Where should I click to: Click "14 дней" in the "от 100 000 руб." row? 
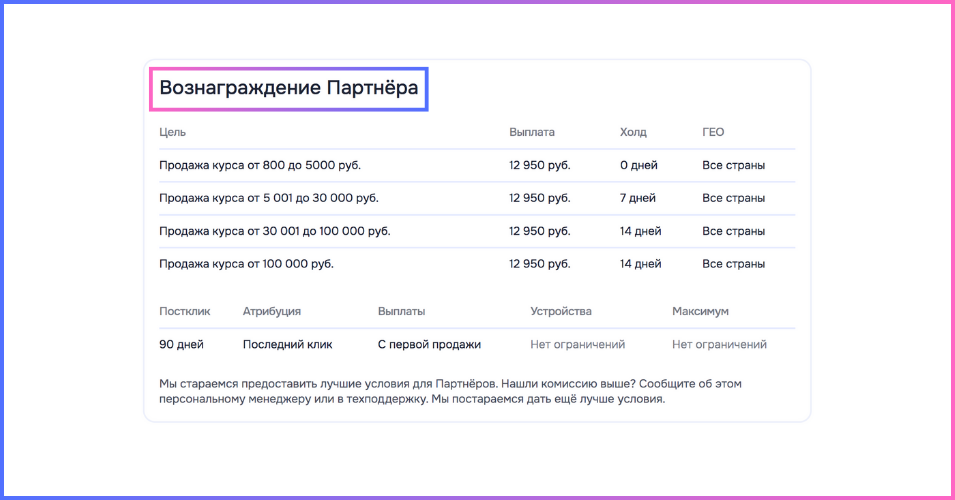point(641,264)
